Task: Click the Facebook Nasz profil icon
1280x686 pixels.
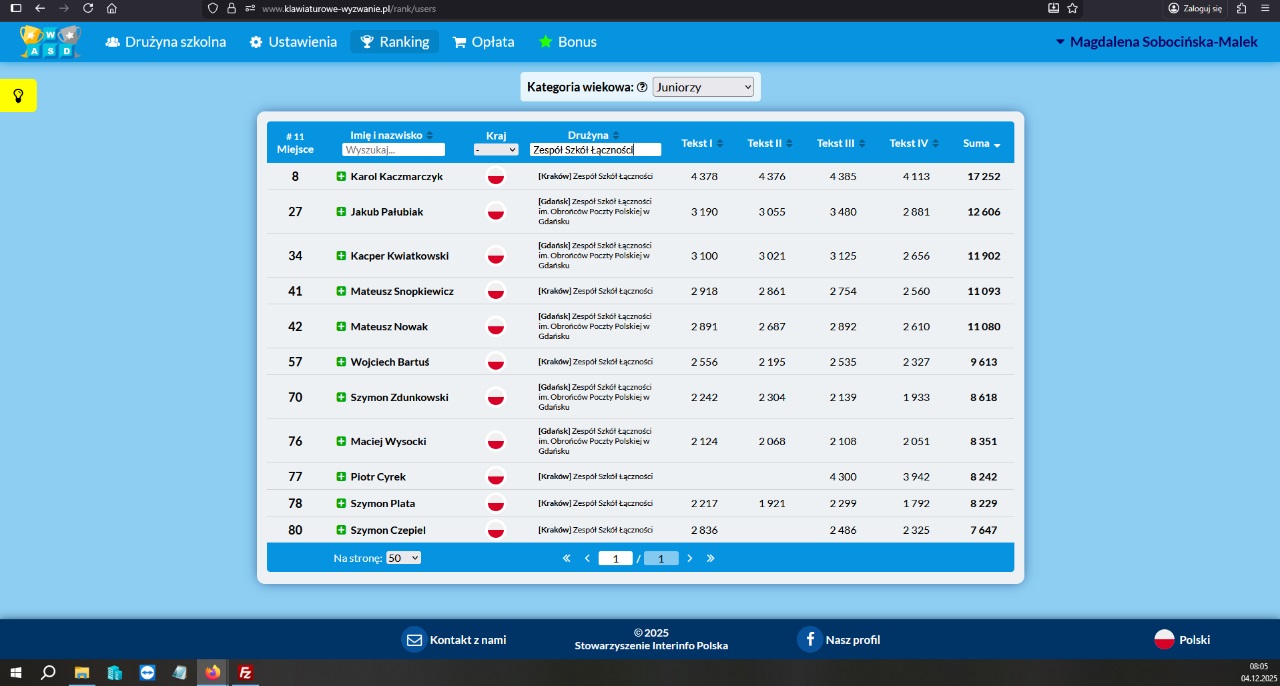Action: [809, 640]
